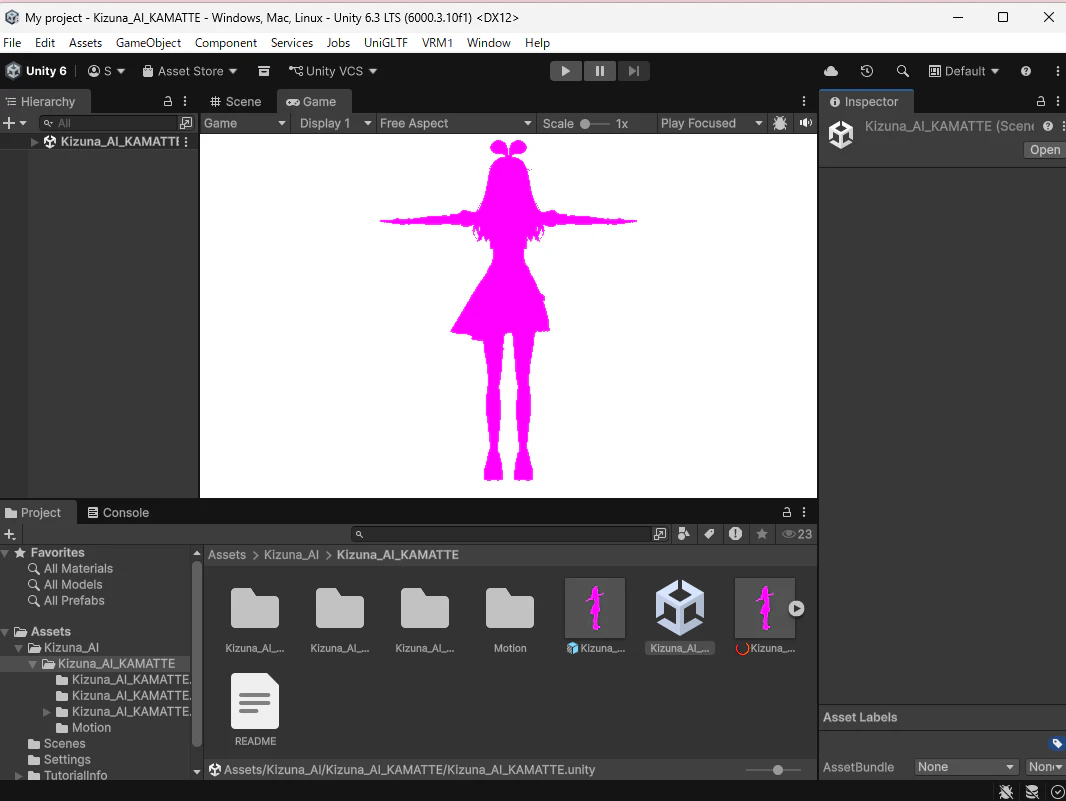1066x801 pixels.
Task: Open Game view panel kebab menu
Action: click(804, 101)
